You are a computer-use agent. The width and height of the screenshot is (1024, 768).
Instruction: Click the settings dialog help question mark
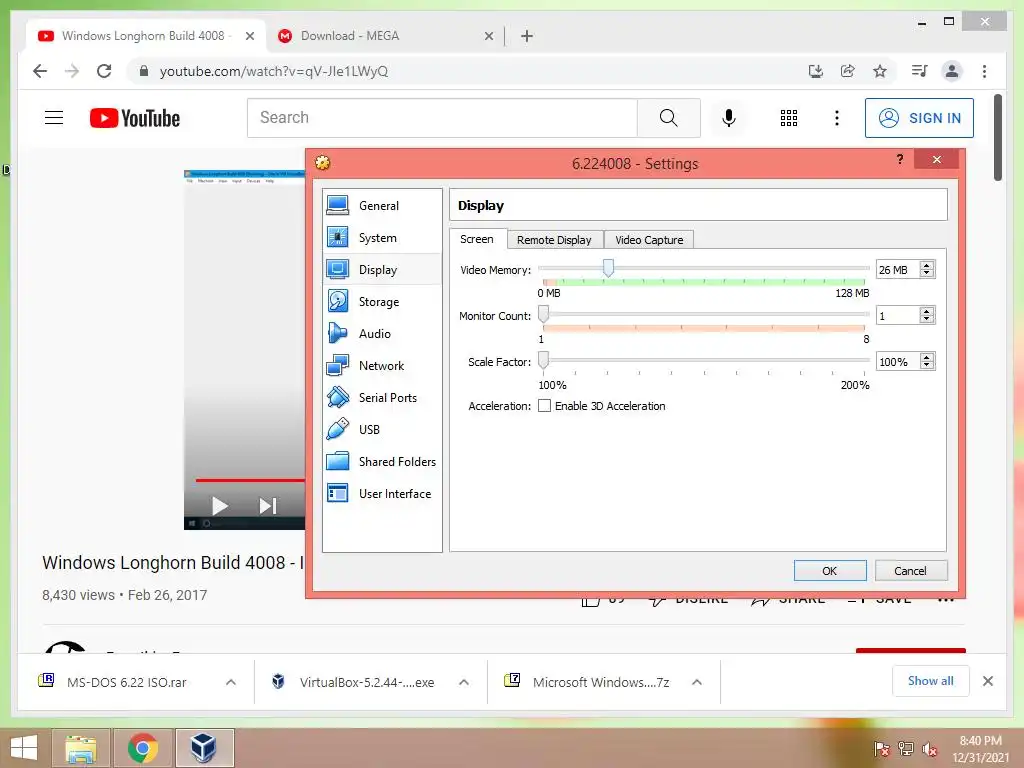pos(900,159)
